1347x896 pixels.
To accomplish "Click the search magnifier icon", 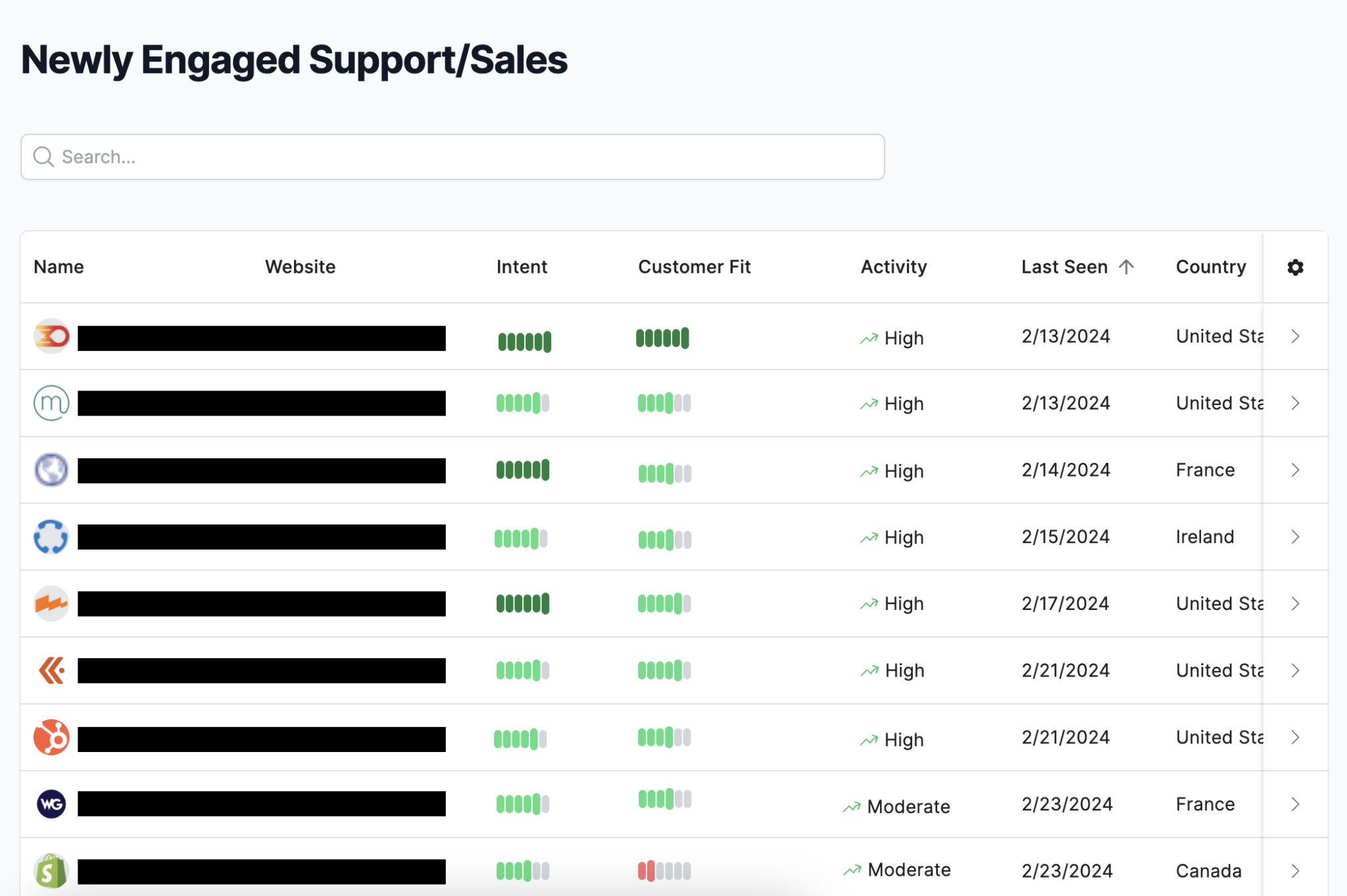I will coord(43,156).
